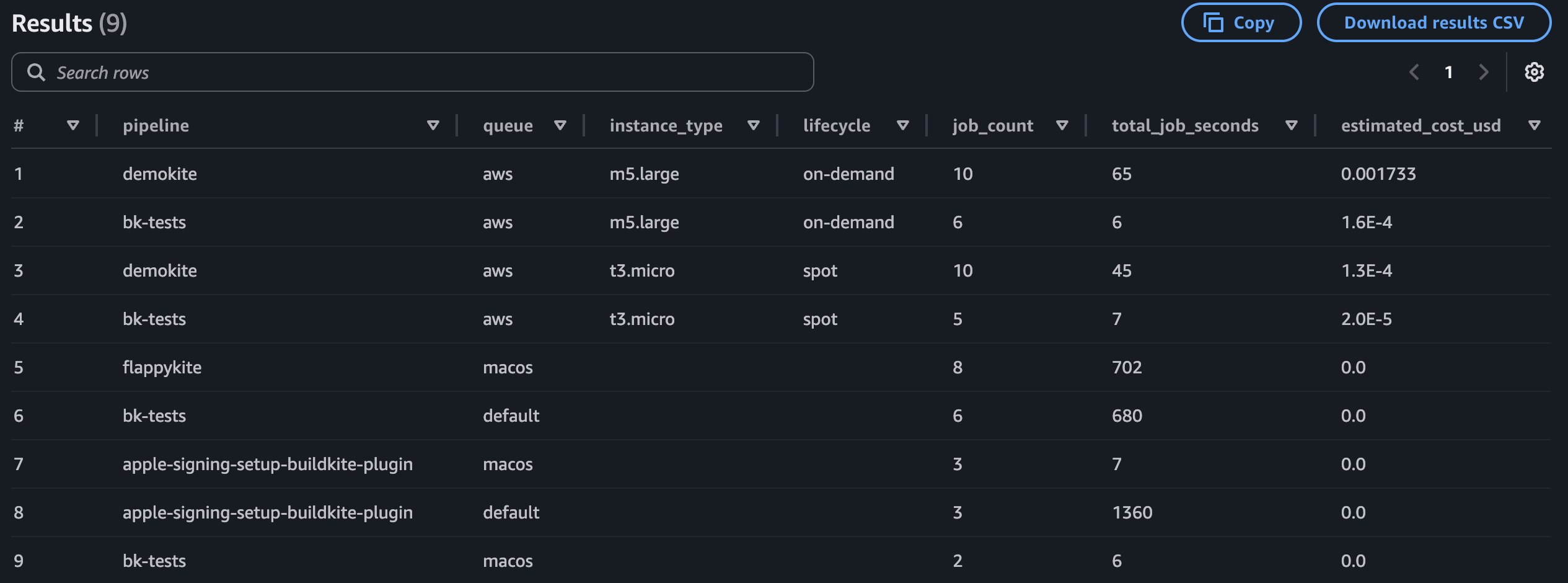
Task: Sort results by the pipeline column header
Action: pyautogui.click(x=156, y=125)
